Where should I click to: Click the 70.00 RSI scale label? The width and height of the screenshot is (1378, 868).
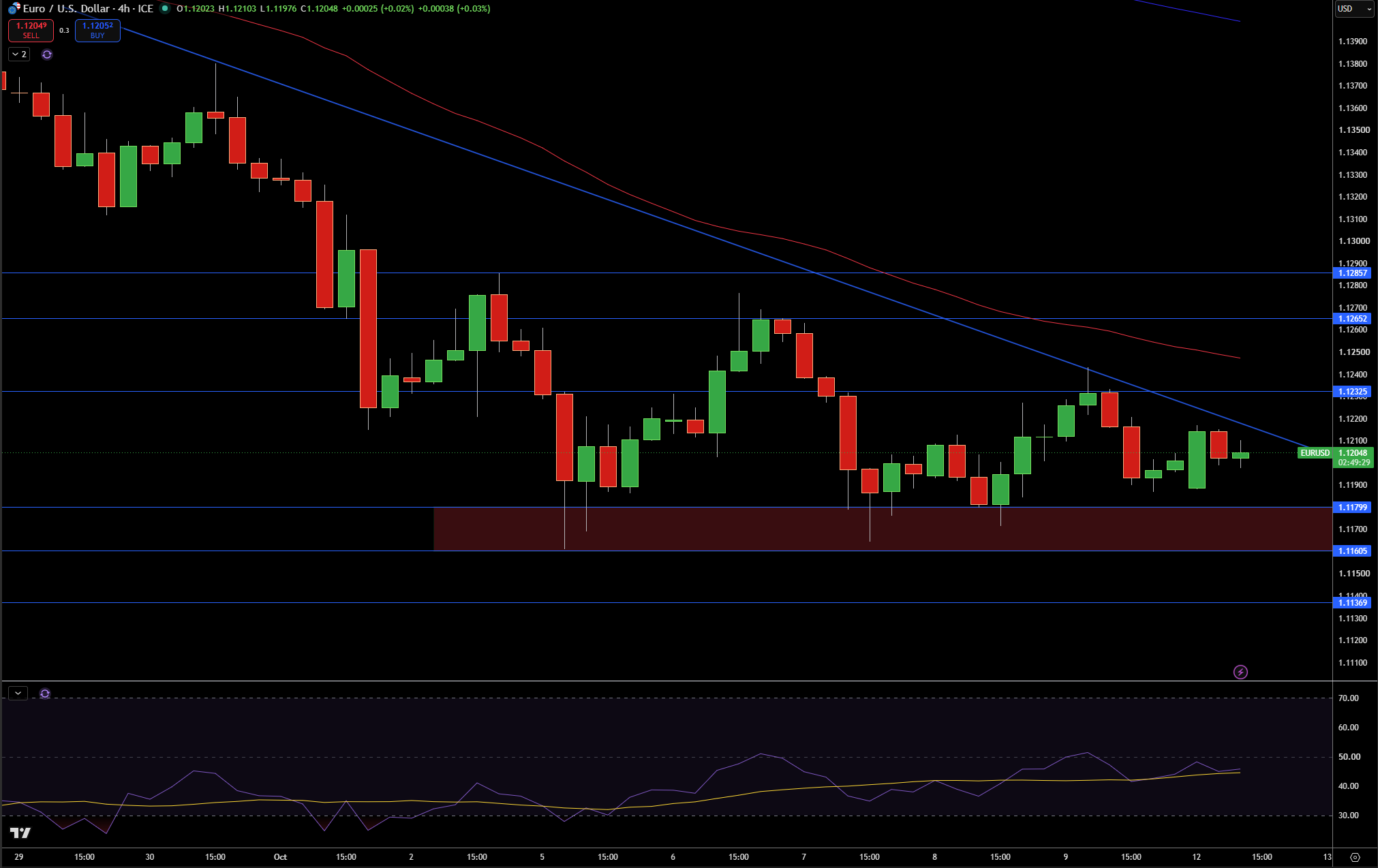tap(1348, 698)
